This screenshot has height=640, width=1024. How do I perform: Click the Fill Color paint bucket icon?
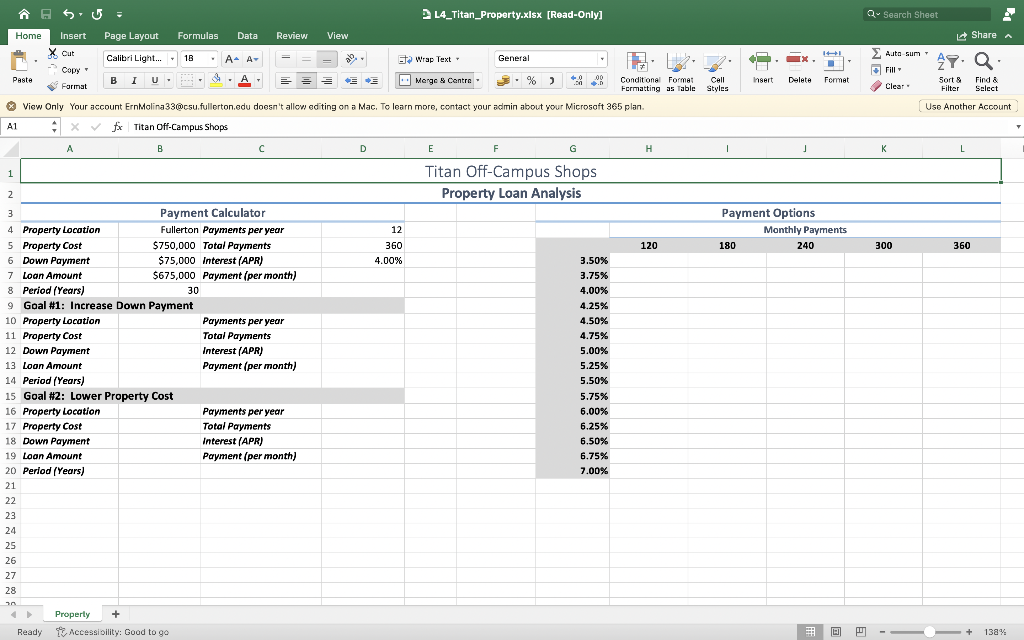[217, 80]
